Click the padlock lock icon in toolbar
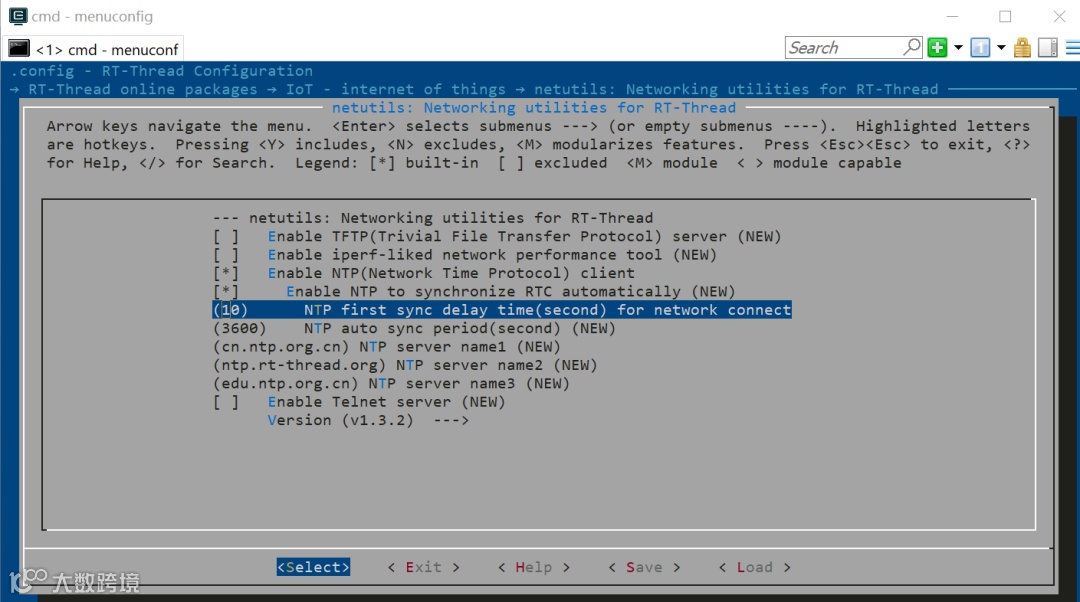Image resolution: width=1080 pixels, height=602 pixels. tap(1023, 48)
